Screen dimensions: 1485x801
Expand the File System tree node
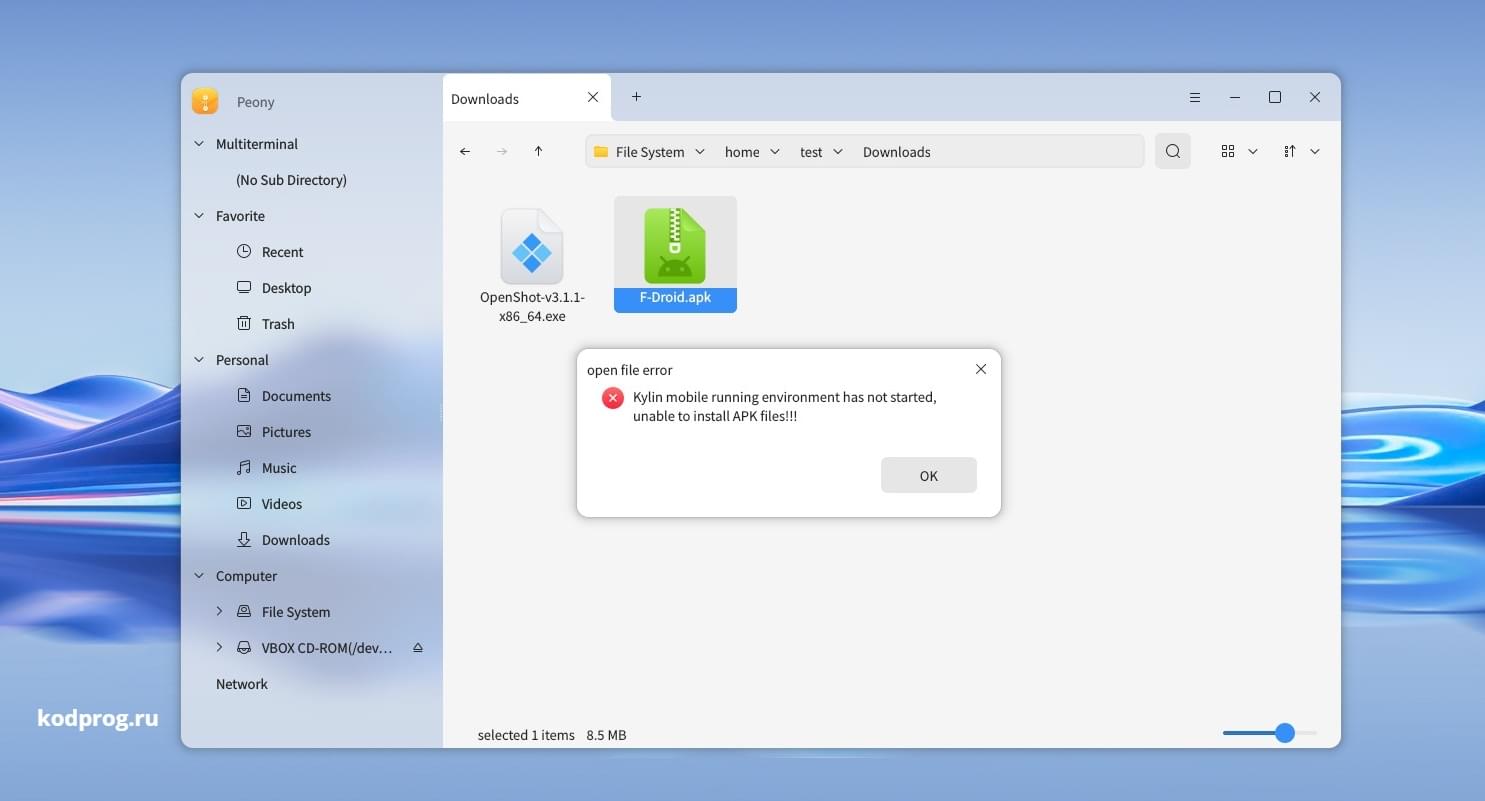coord(219,611)
